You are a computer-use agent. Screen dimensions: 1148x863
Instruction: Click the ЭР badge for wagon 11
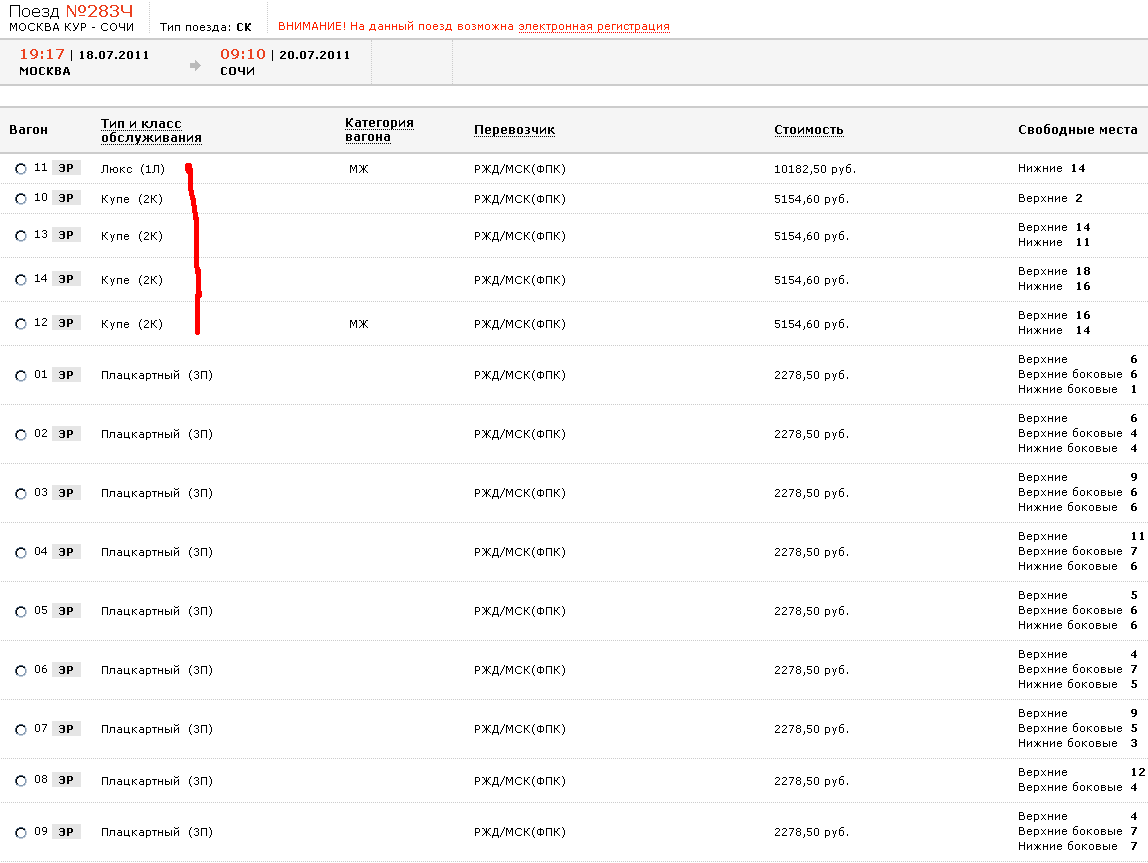tap(66, 169)
